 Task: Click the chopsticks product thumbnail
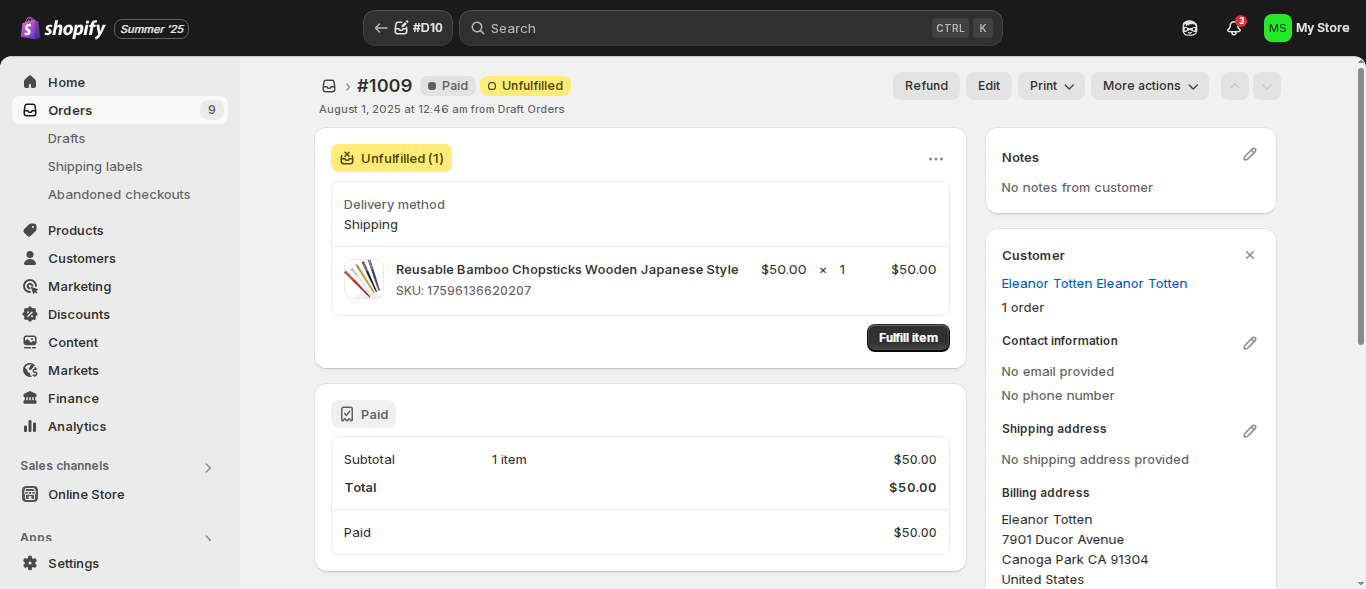364,279
